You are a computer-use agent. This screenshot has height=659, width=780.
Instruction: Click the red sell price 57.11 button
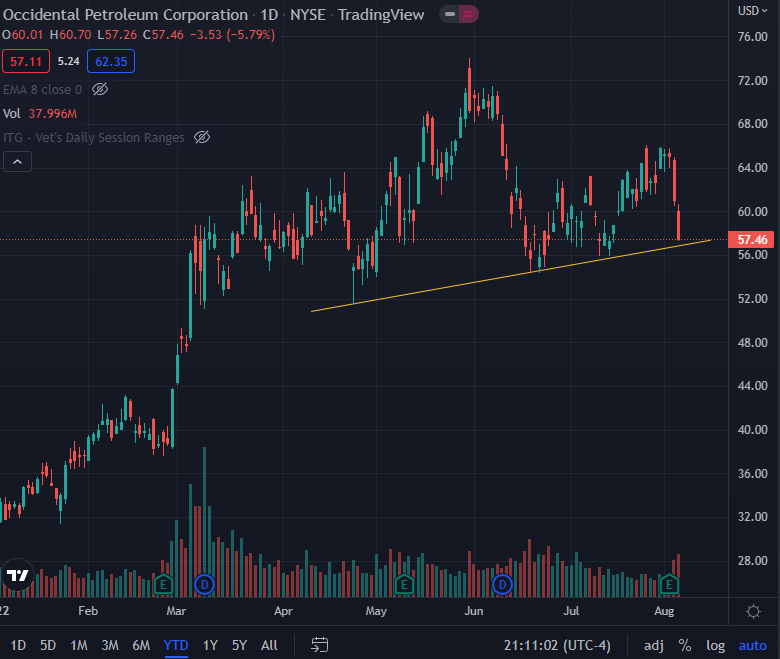(26, 61)
